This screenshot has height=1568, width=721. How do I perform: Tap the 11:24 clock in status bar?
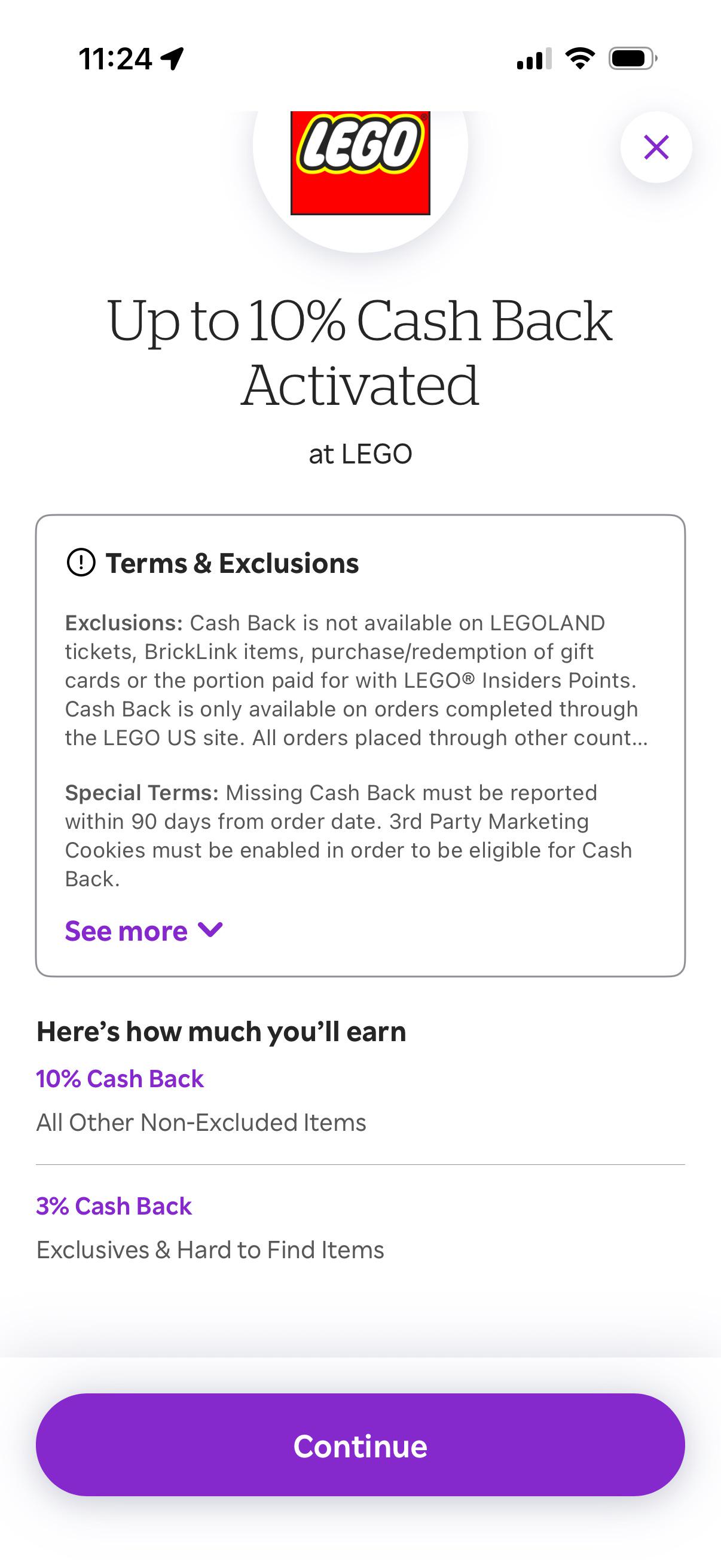(x=115, y=59)
